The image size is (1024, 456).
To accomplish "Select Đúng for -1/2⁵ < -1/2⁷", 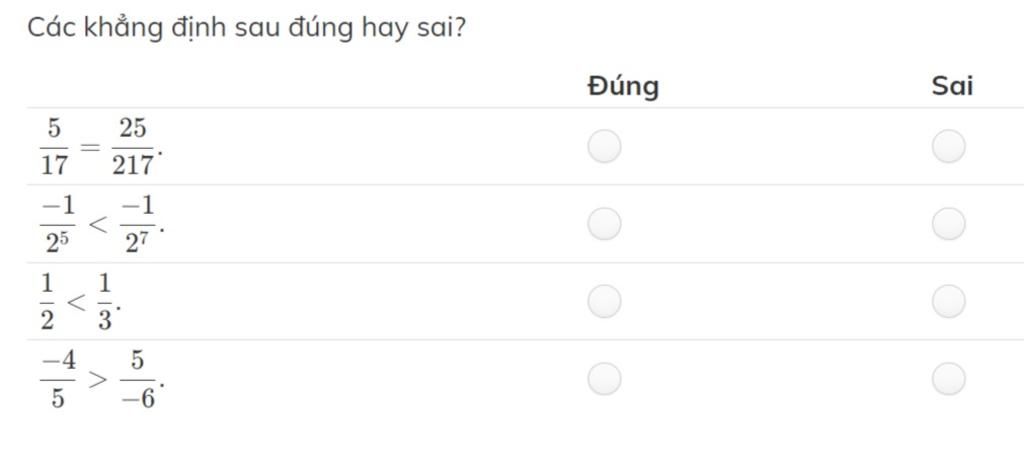I will click(x=604, y=224).
